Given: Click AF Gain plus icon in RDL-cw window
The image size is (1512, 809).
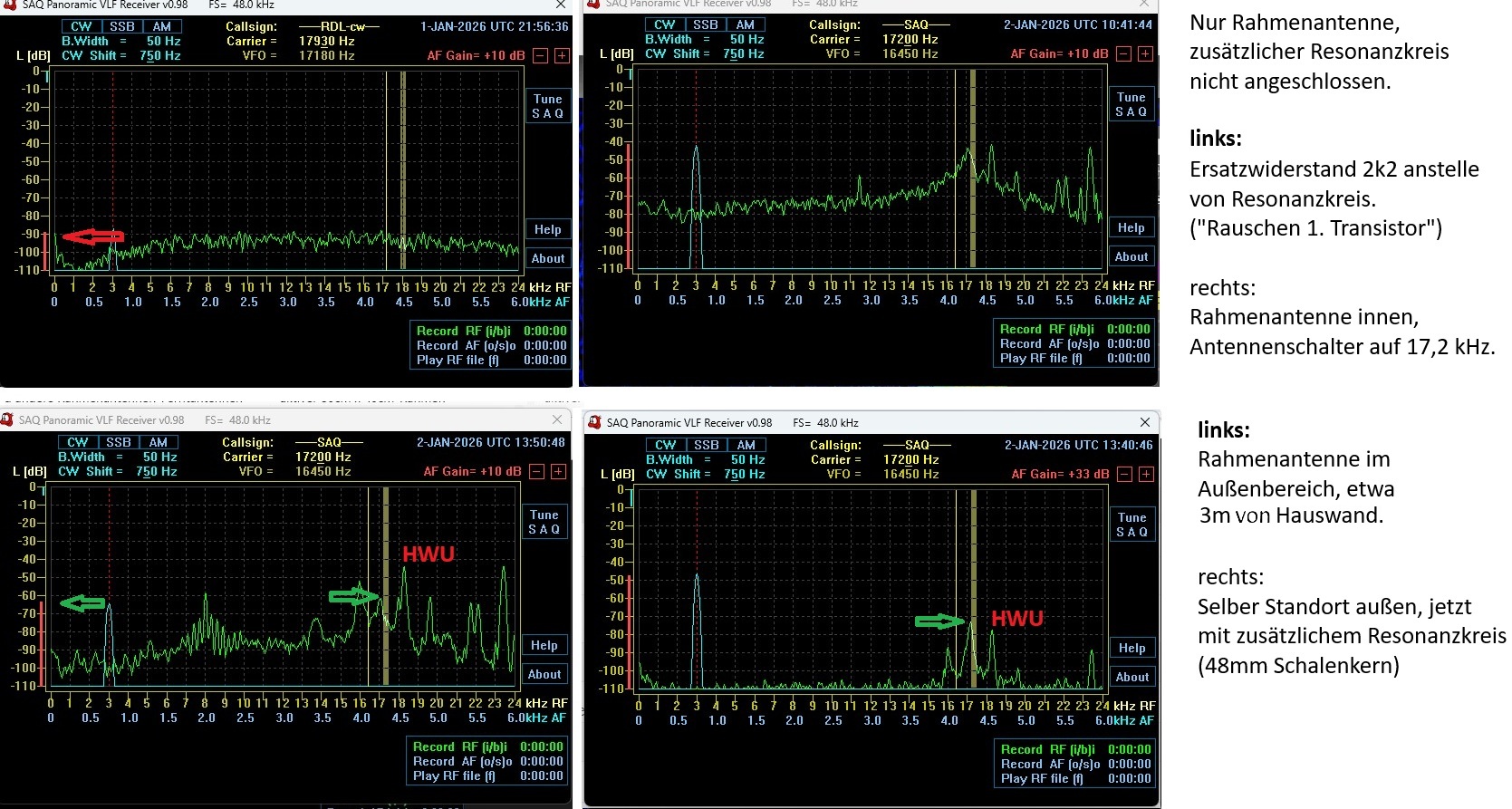Looking at the screenshot, I should [562, 56].
